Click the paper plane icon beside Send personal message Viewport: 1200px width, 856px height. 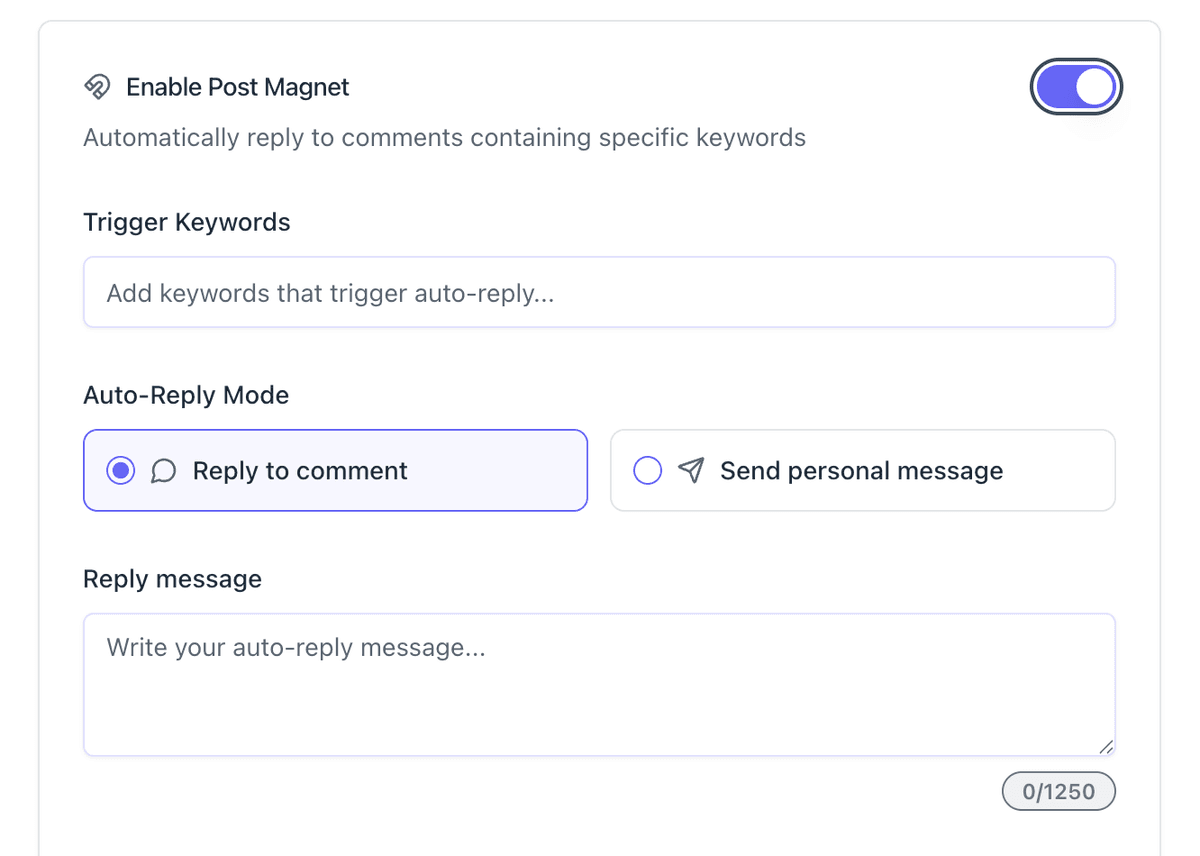coord(690,470)
